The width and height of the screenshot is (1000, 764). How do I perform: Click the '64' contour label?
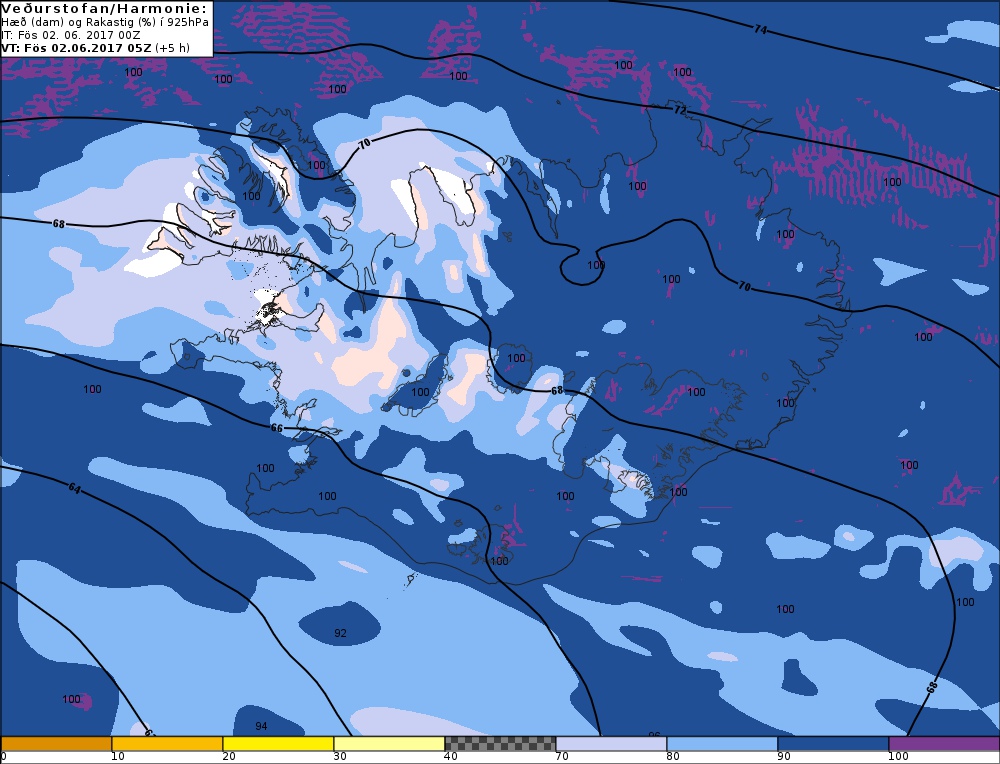pos(75,489)
